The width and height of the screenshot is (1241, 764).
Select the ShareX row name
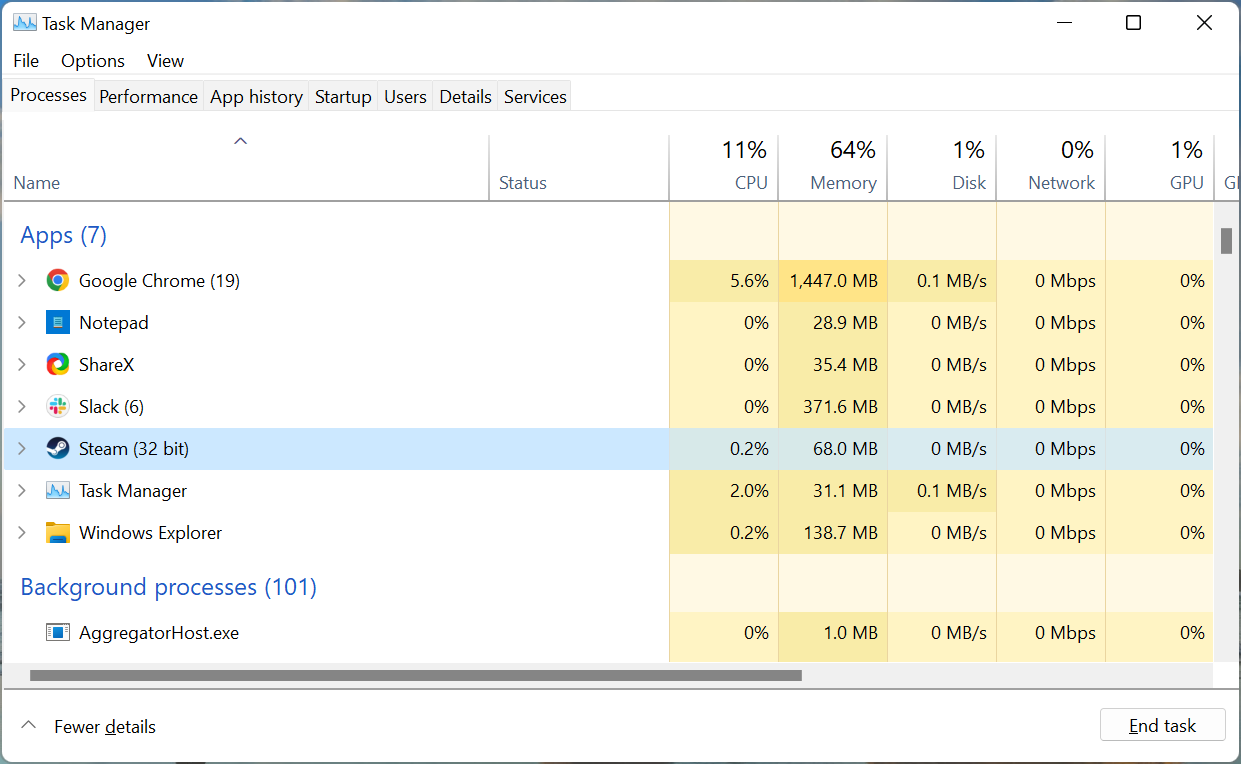click(x=106, y=365)
